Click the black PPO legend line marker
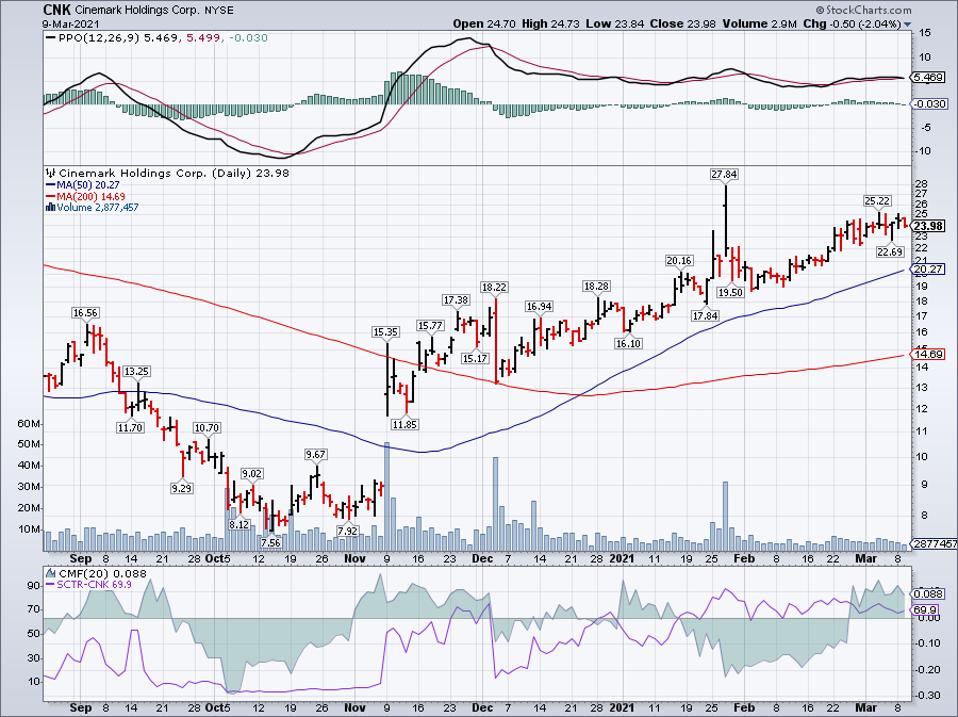This screenshot has height=717, width=958. 51,38
